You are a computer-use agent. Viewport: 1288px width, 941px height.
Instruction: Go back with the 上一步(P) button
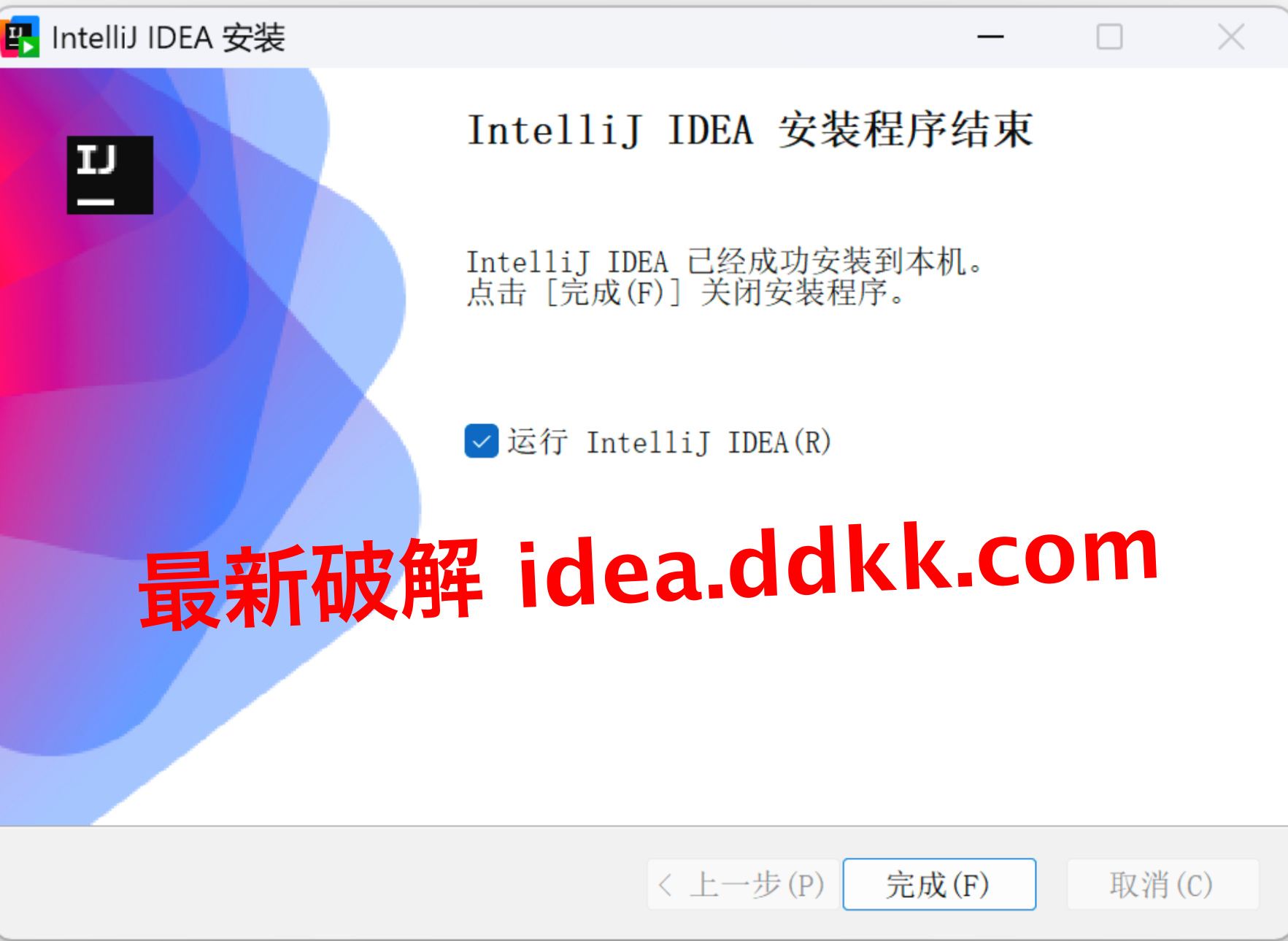(743, 884)
